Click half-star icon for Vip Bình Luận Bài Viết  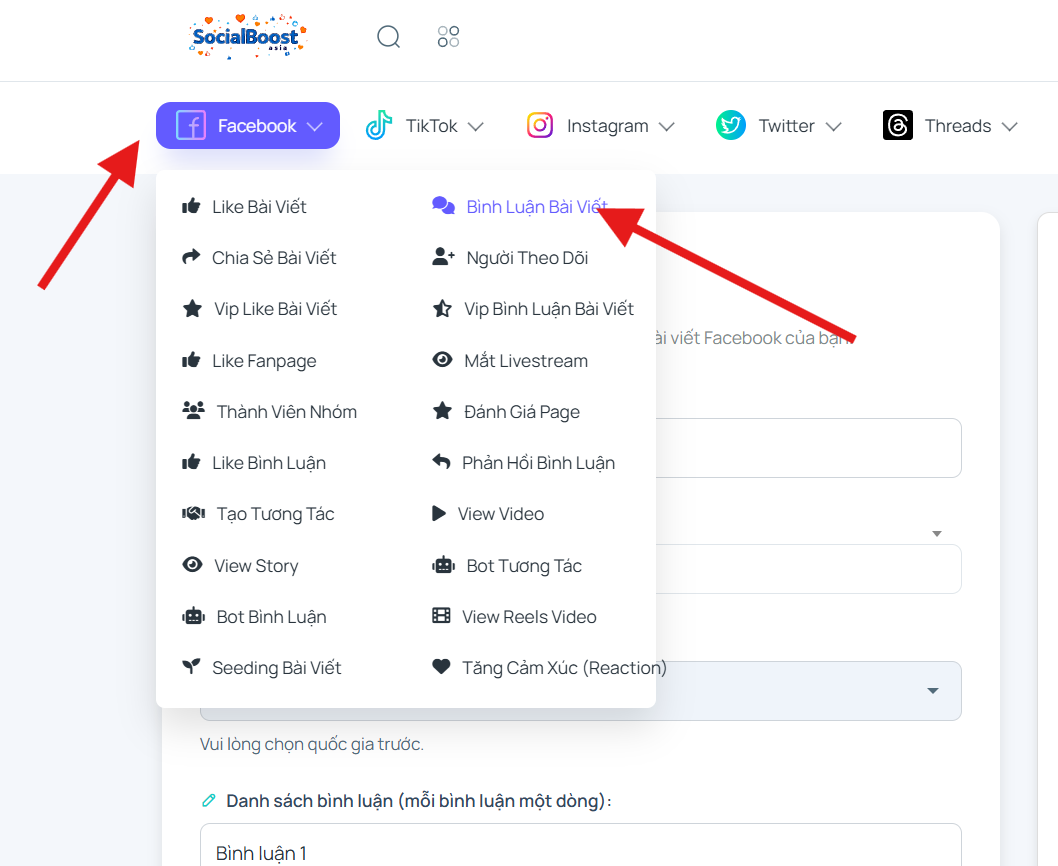442,308
